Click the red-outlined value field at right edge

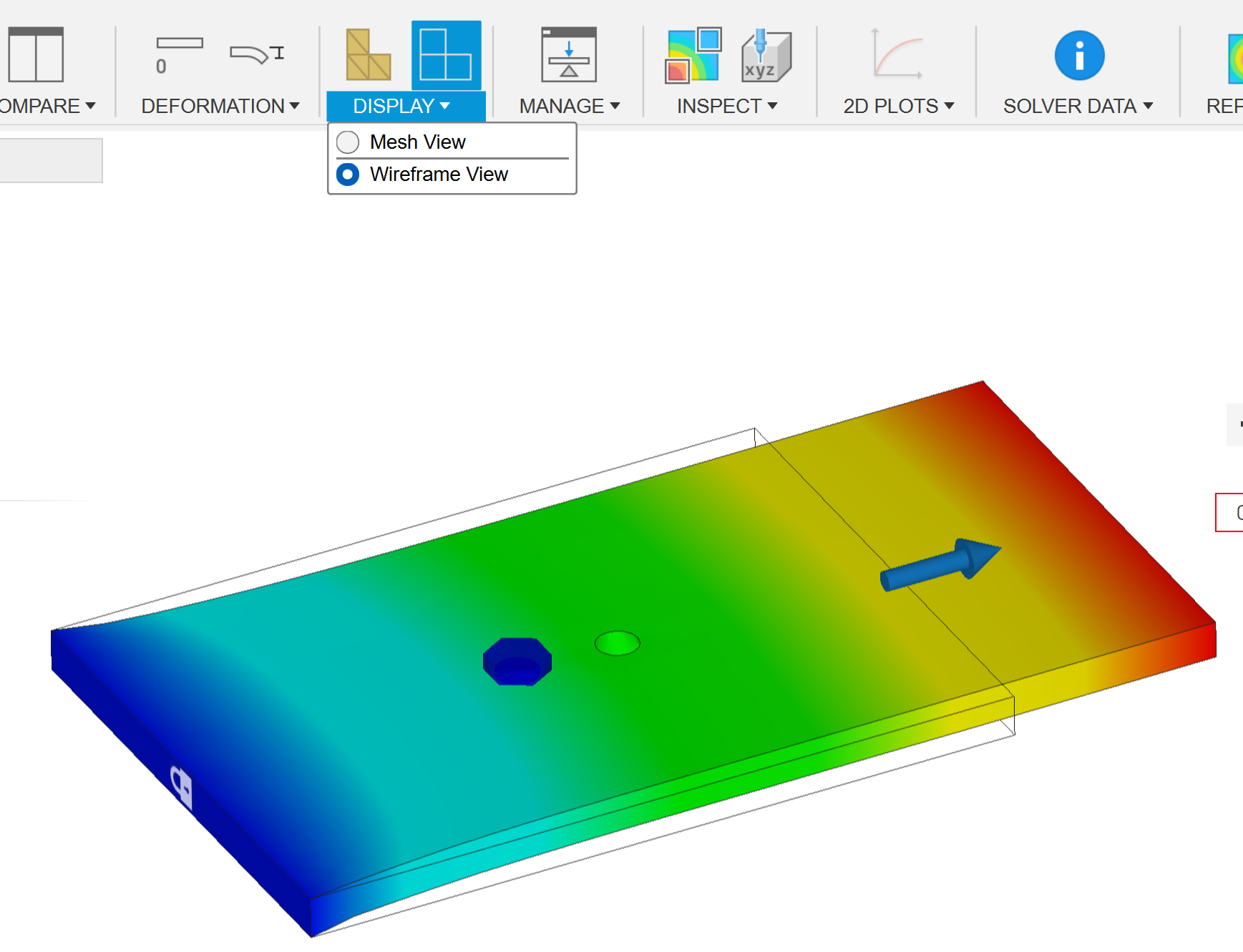pos(1232,513)
